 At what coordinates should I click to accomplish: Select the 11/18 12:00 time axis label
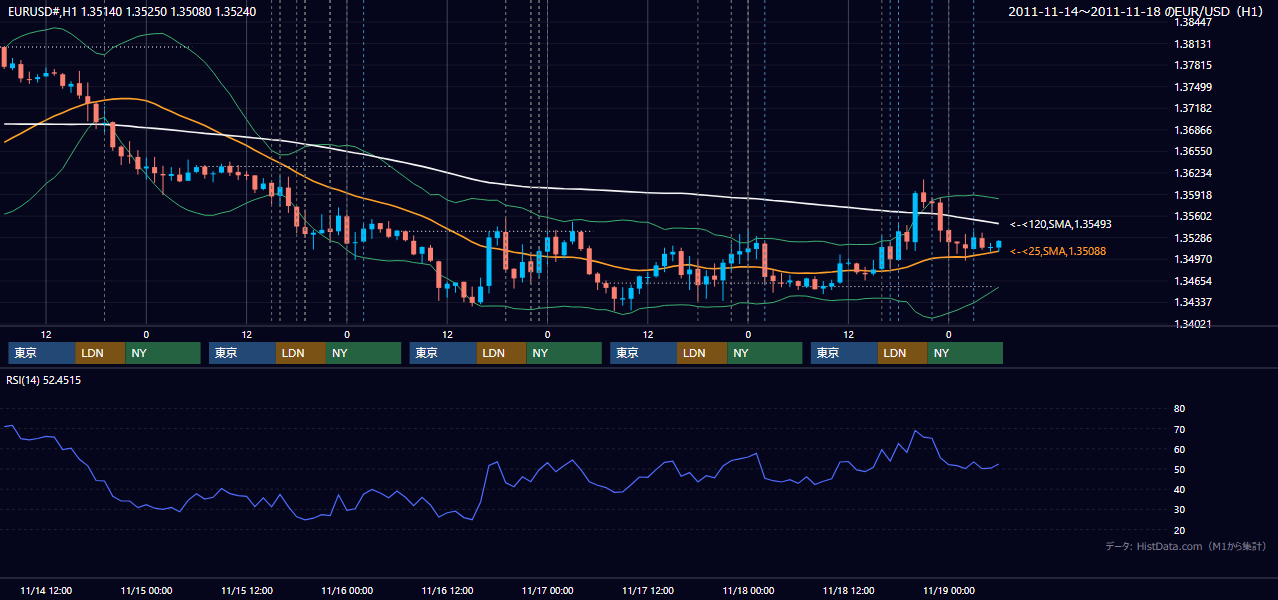click(848, 590)
